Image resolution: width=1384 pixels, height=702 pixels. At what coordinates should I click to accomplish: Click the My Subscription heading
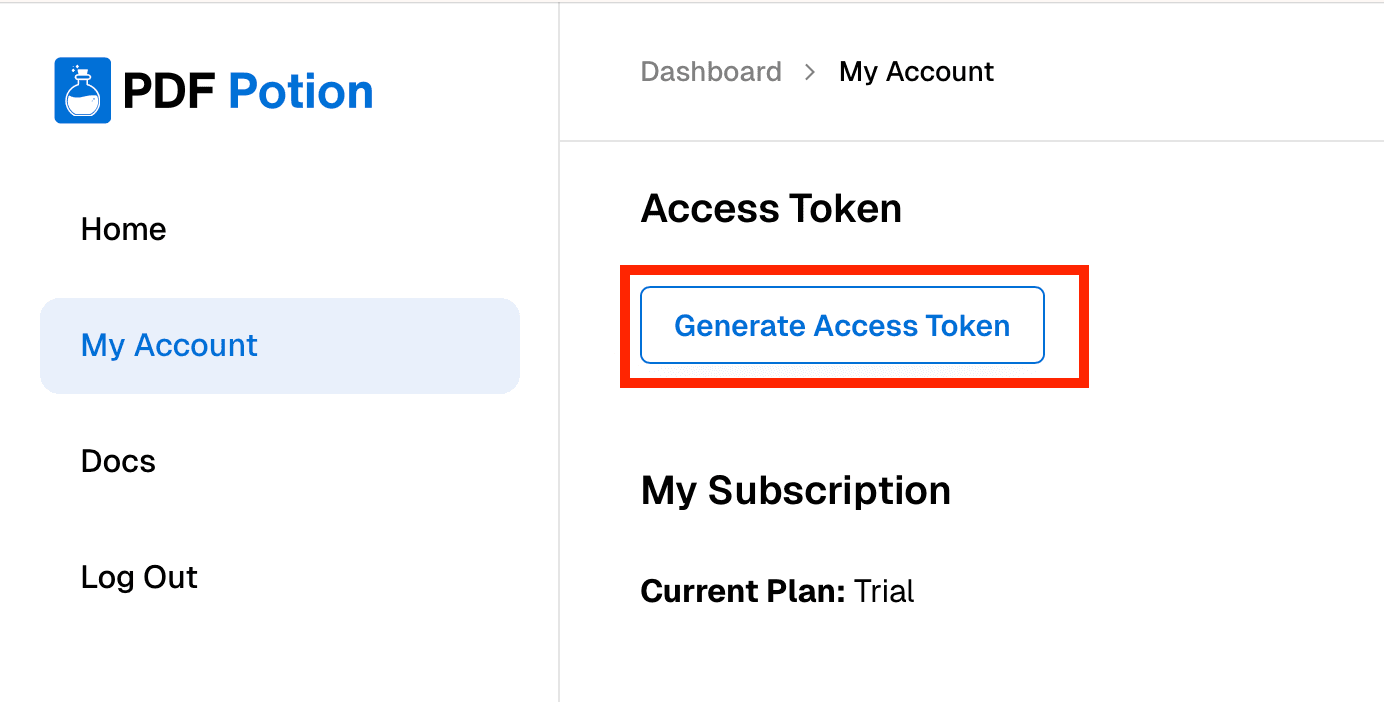point(795,491)
